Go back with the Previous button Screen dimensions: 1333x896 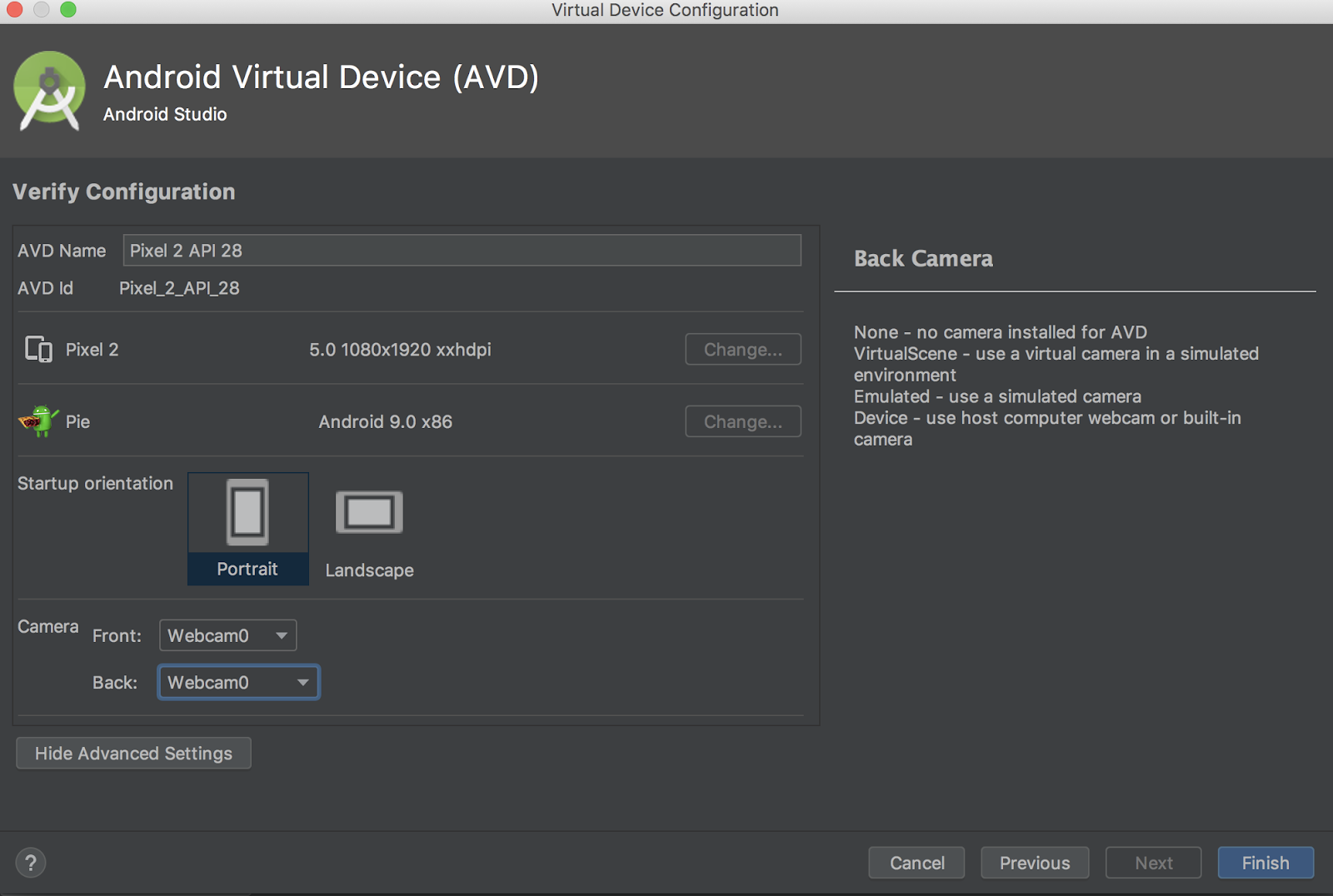click(1034, 863)
